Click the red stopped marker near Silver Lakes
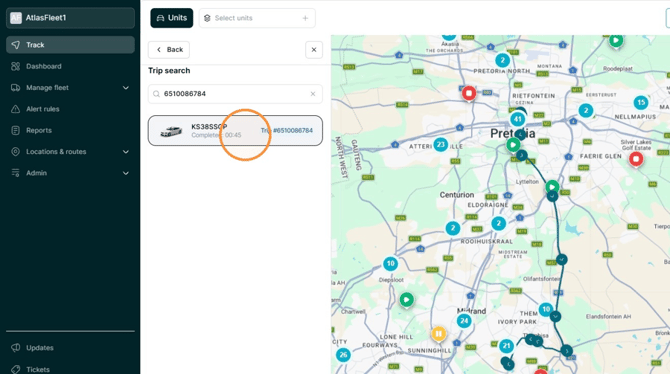670x374 pixels. pos(636,159)
